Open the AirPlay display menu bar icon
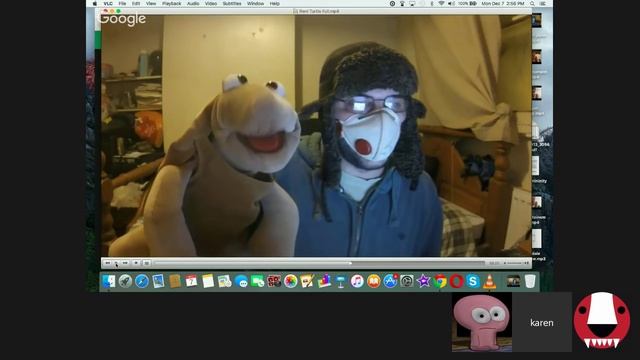Screen dimensions: 640x360 [412, 3]
